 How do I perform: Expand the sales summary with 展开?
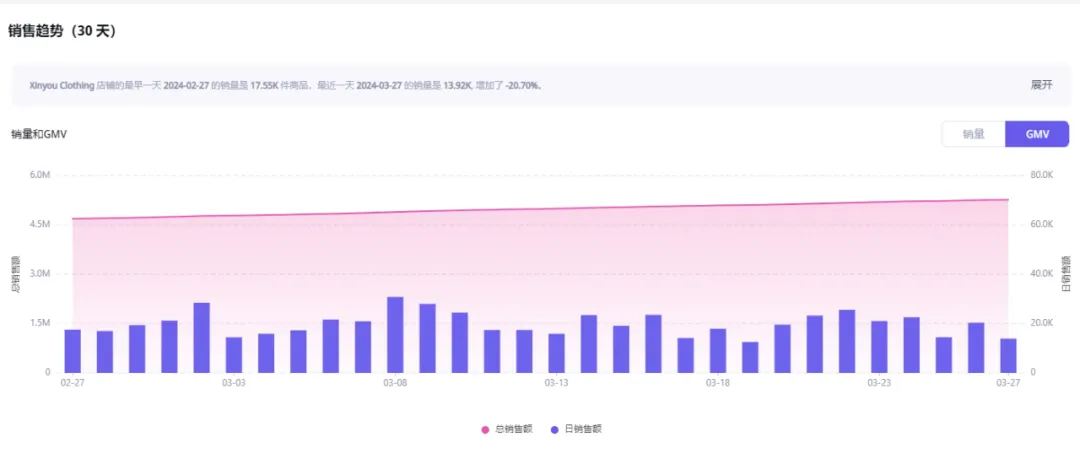(x=1041, y=85)
